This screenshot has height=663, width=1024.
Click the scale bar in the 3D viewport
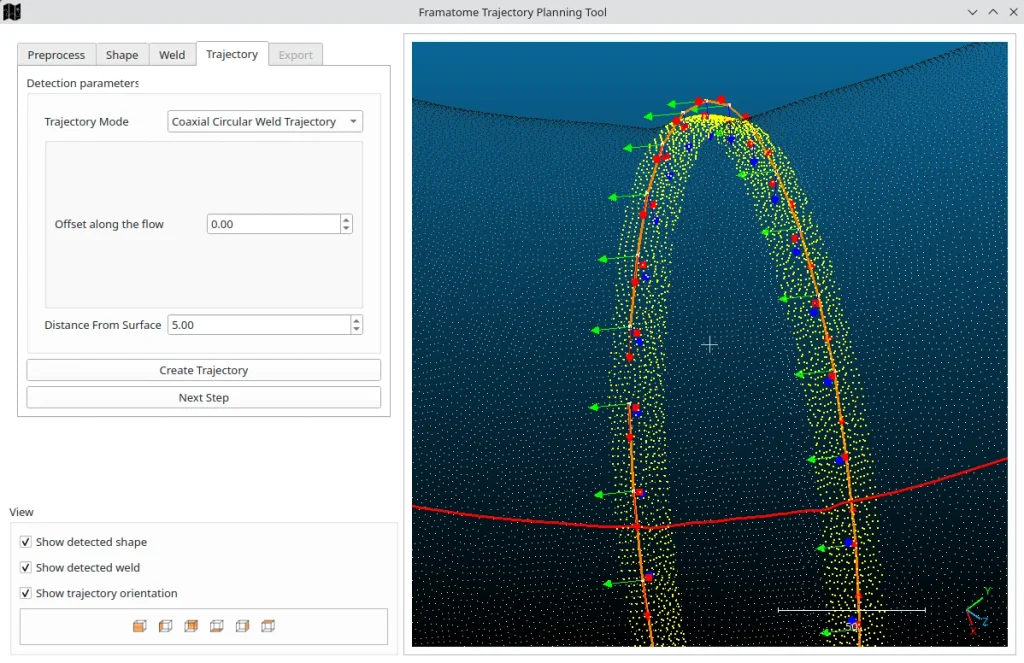pos(852,611)
